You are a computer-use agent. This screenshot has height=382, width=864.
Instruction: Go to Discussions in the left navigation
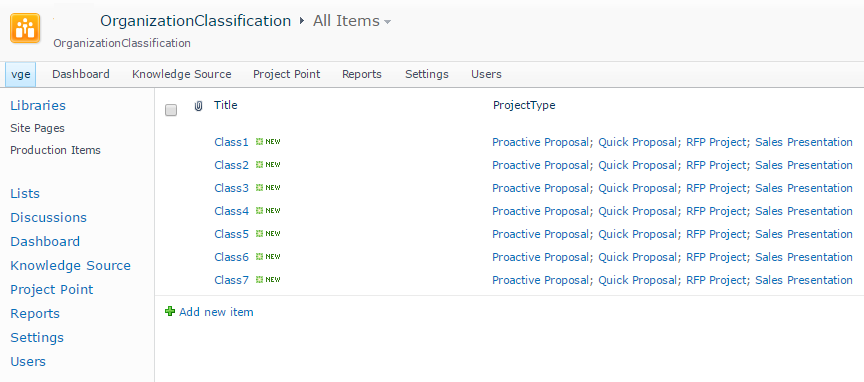[48, 217]
